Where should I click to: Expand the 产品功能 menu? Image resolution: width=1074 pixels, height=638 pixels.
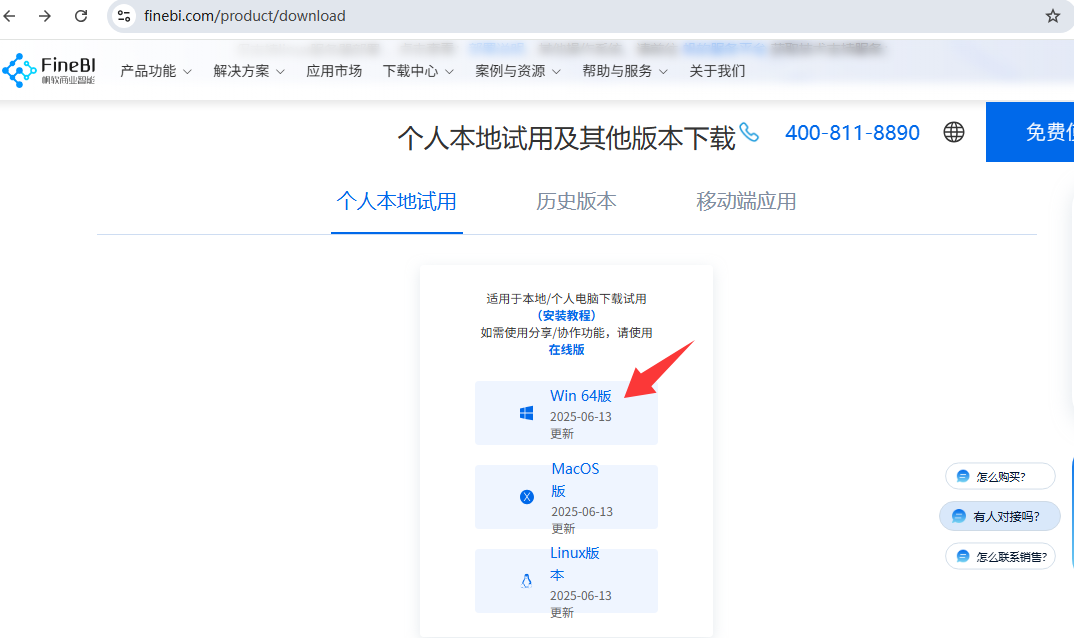[x=155, y=71]
